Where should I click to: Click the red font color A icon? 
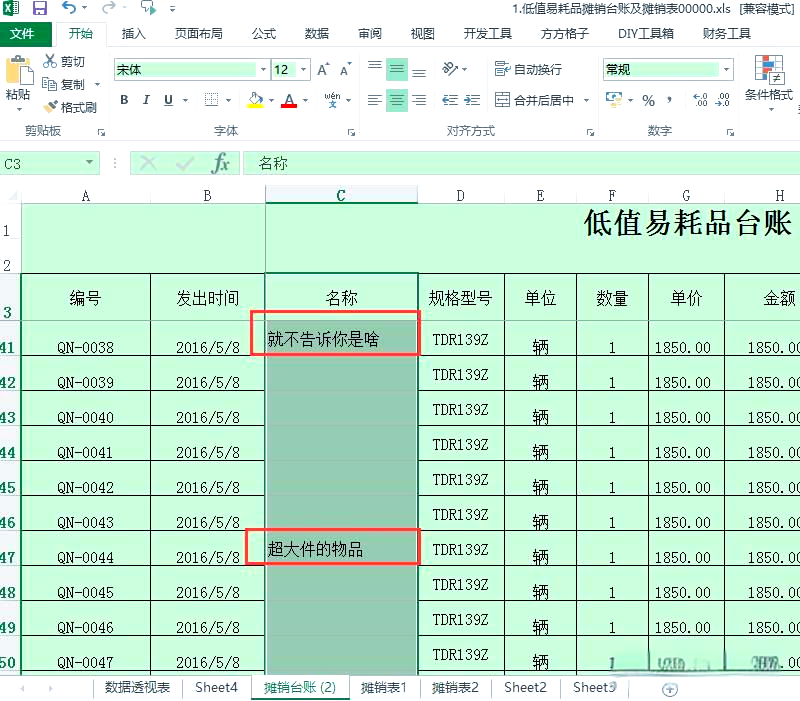pos(289,100)
